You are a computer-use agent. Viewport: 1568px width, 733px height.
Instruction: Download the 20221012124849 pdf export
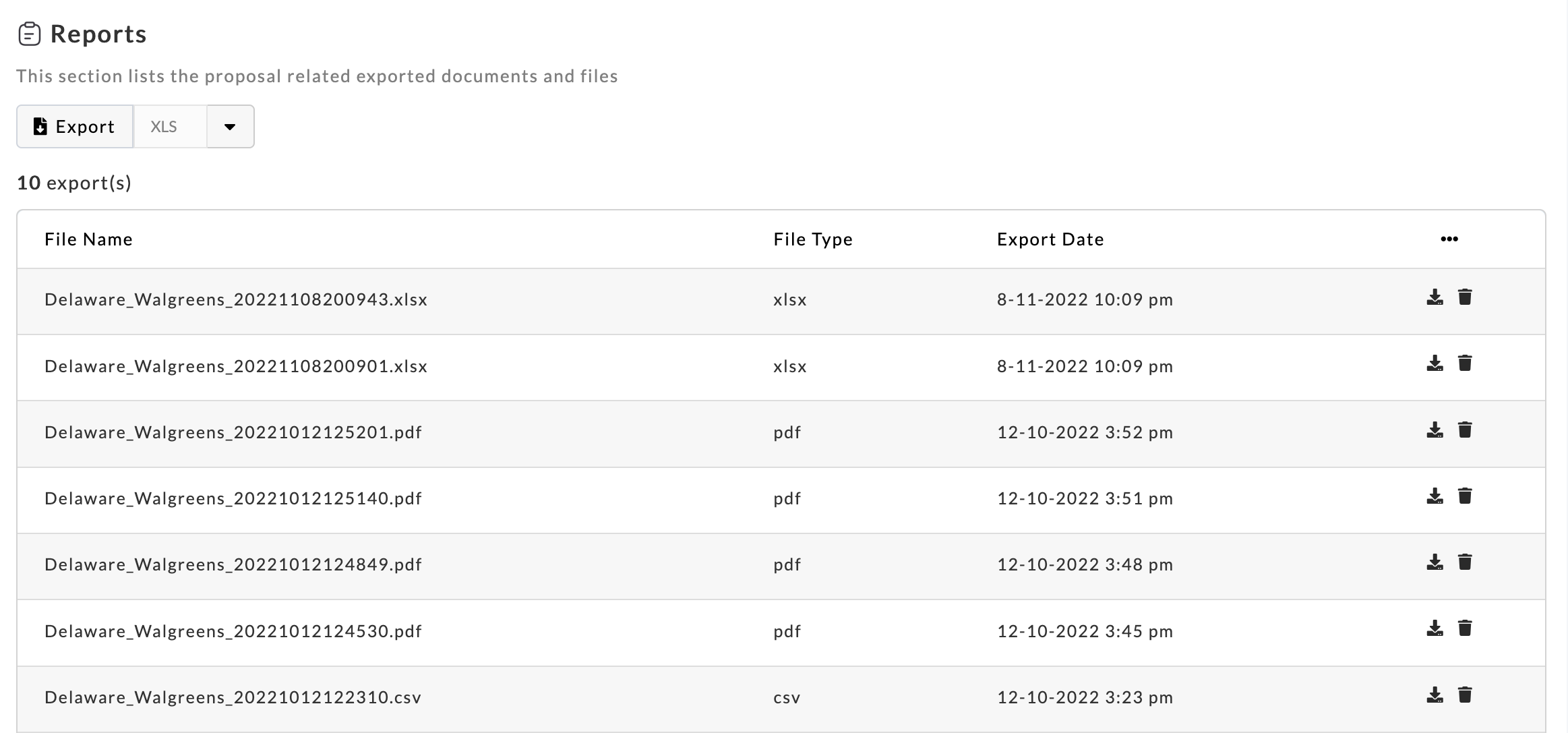tap(1435, 562)
